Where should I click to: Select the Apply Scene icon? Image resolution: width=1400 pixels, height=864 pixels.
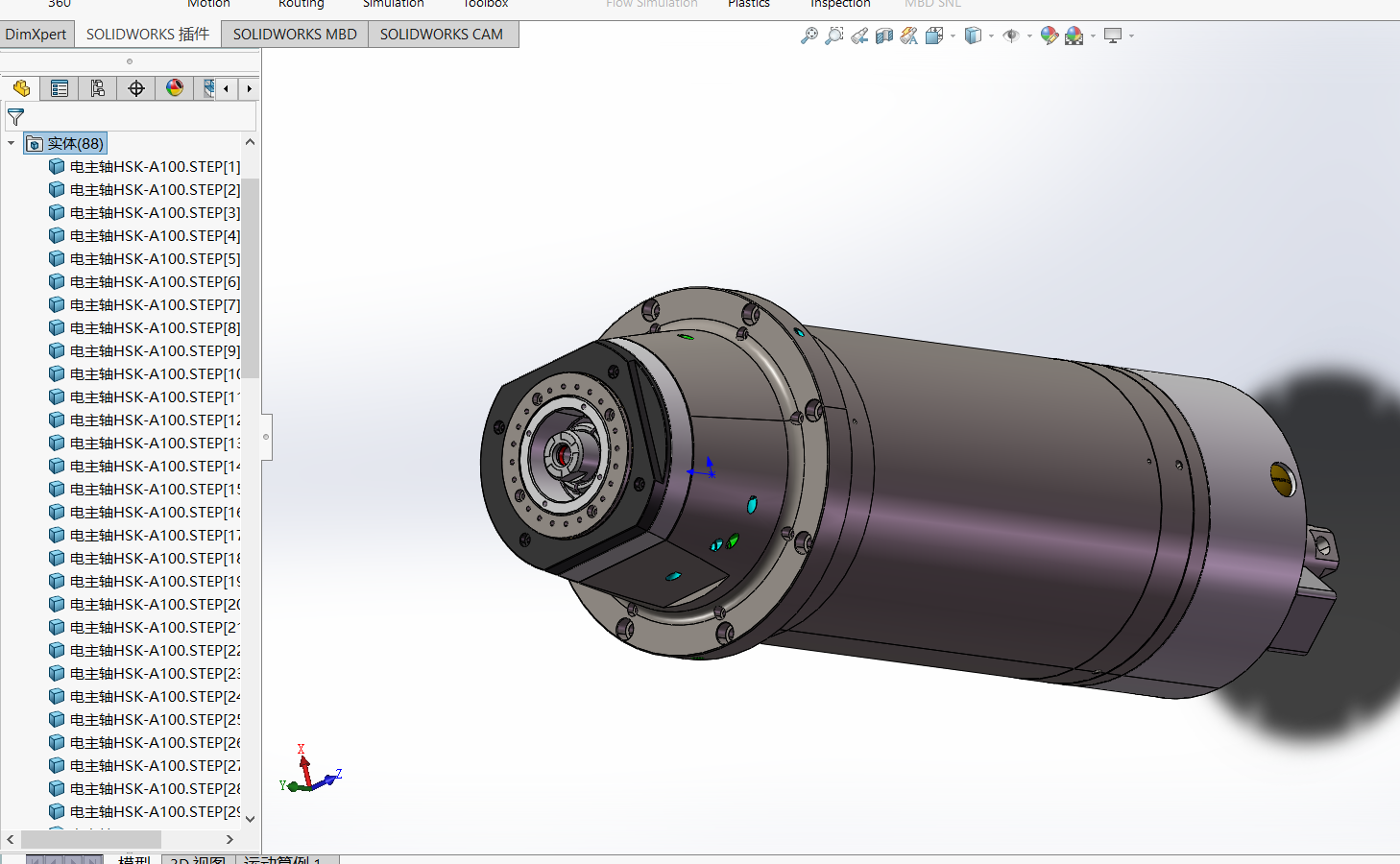coord(1073,35)
